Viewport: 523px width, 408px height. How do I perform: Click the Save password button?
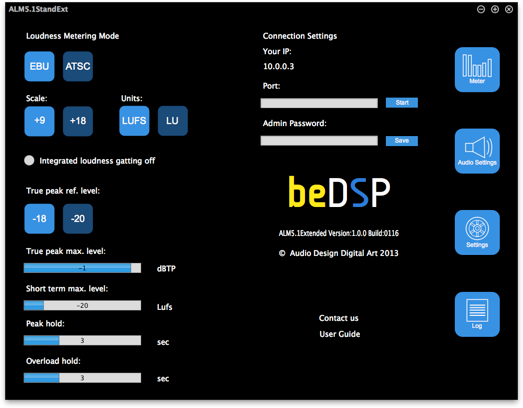pyautogui.click(x=402, y=141)
